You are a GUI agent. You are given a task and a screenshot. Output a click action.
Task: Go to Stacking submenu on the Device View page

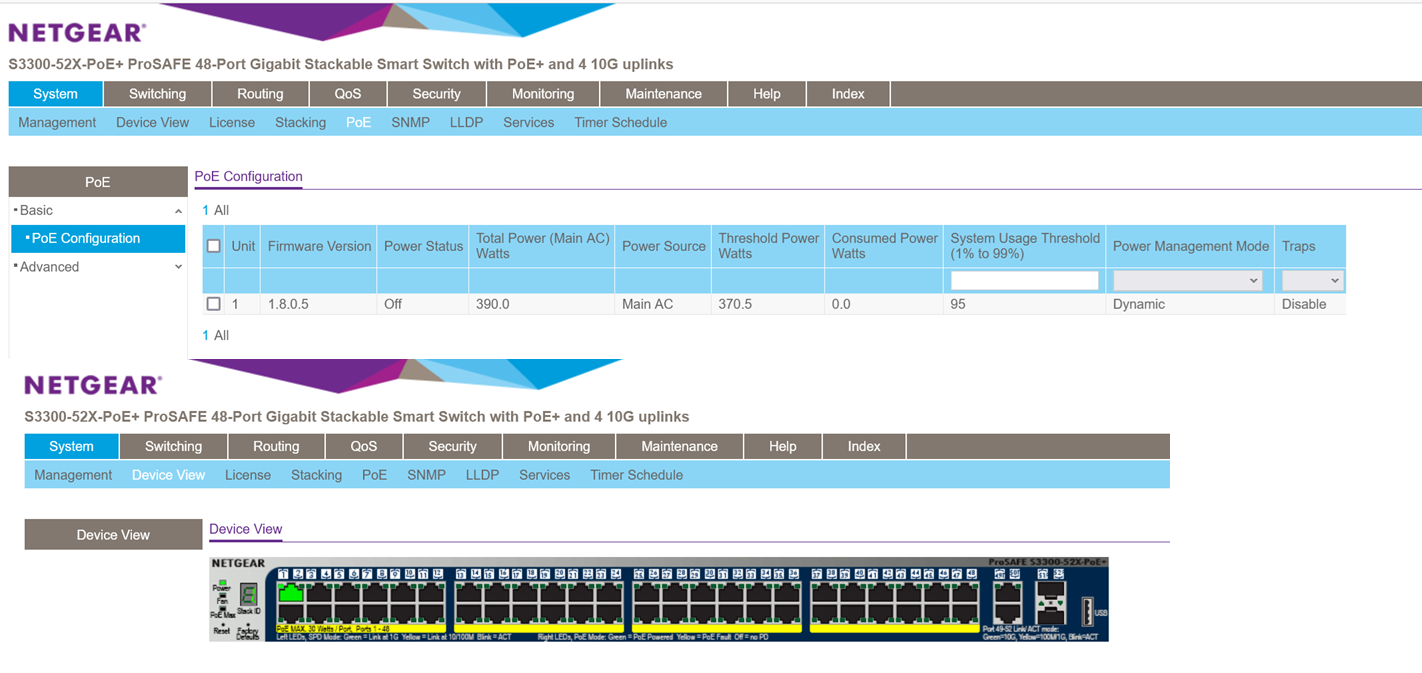(317, 475)
